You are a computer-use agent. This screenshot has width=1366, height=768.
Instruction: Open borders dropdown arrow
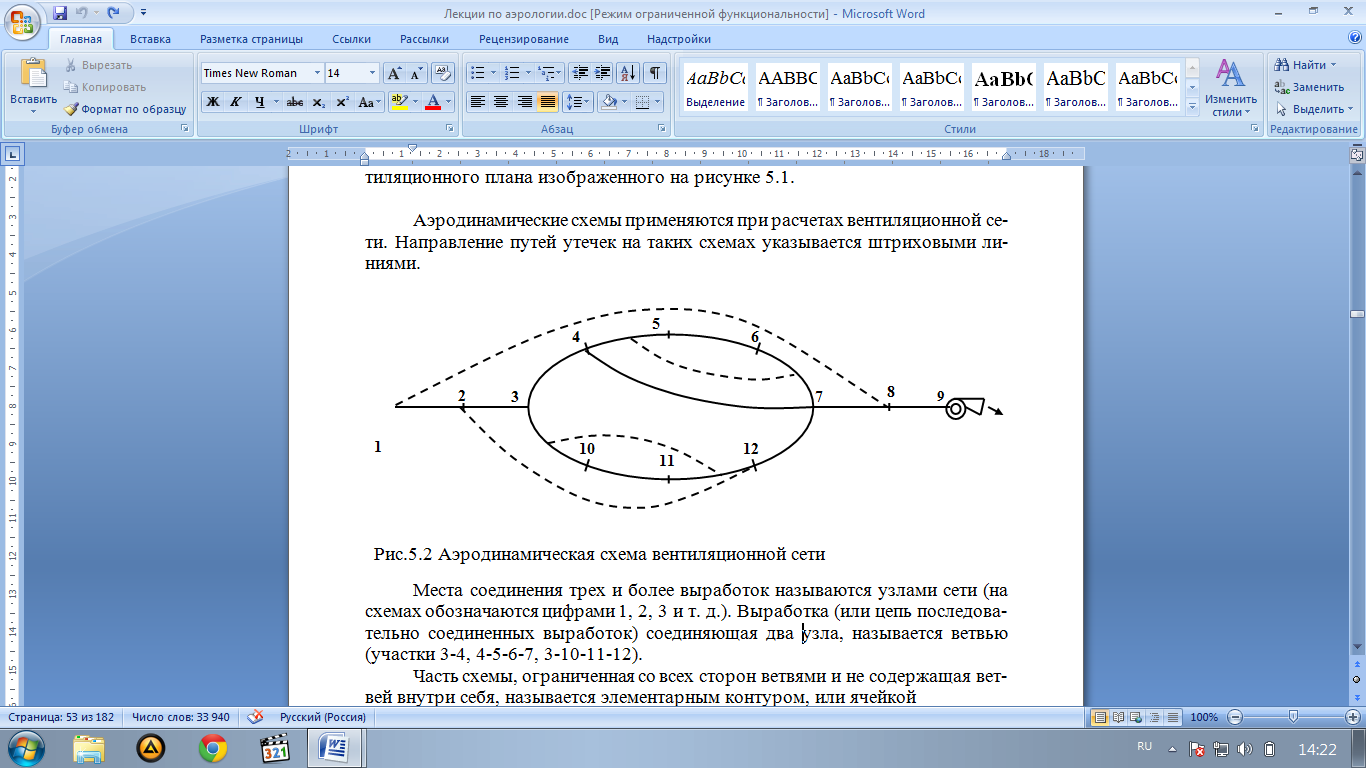click(x=657, y=102)
